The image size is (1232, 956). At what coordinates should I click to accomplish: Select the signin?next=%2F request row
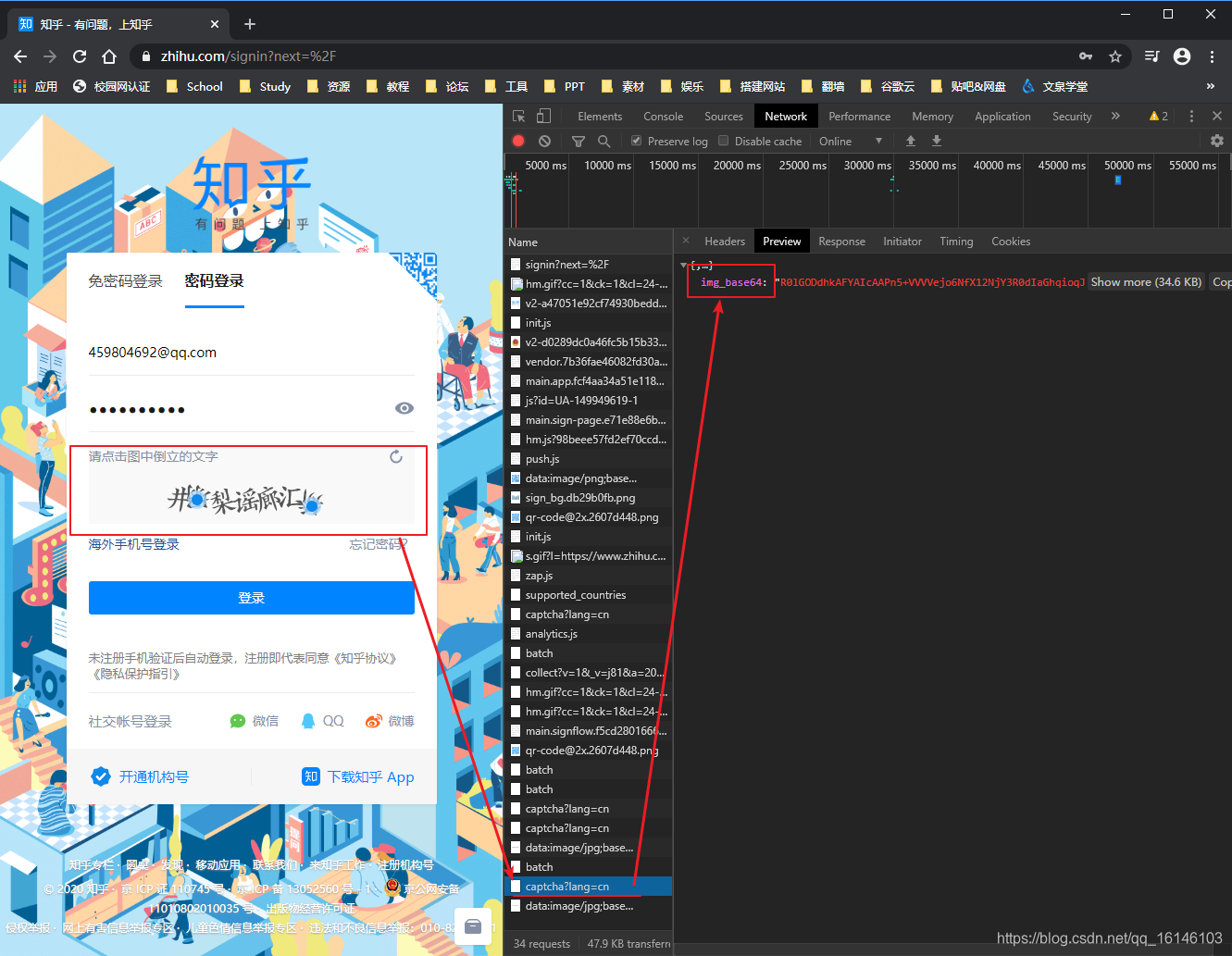tap(589, 265)
